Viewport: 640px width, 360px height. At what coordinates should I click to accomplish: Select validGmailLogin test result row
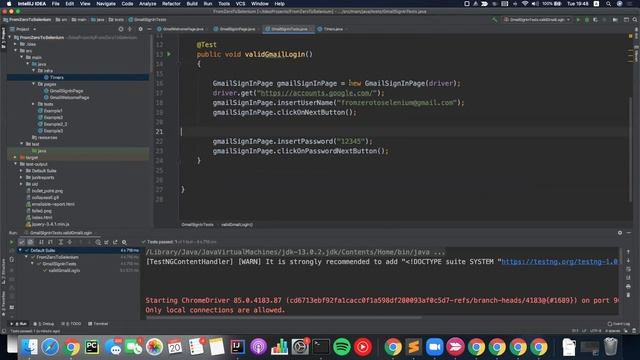point(64,270)
